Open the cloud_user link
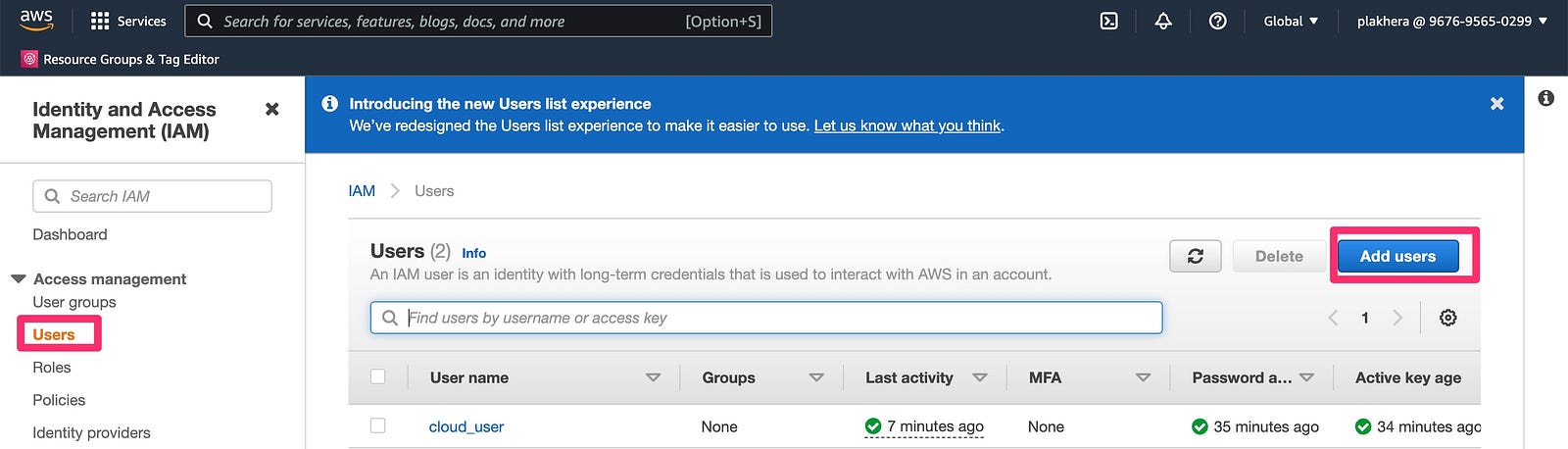Viewport: 1568px width, 449px height. click(x=466, y=426)
